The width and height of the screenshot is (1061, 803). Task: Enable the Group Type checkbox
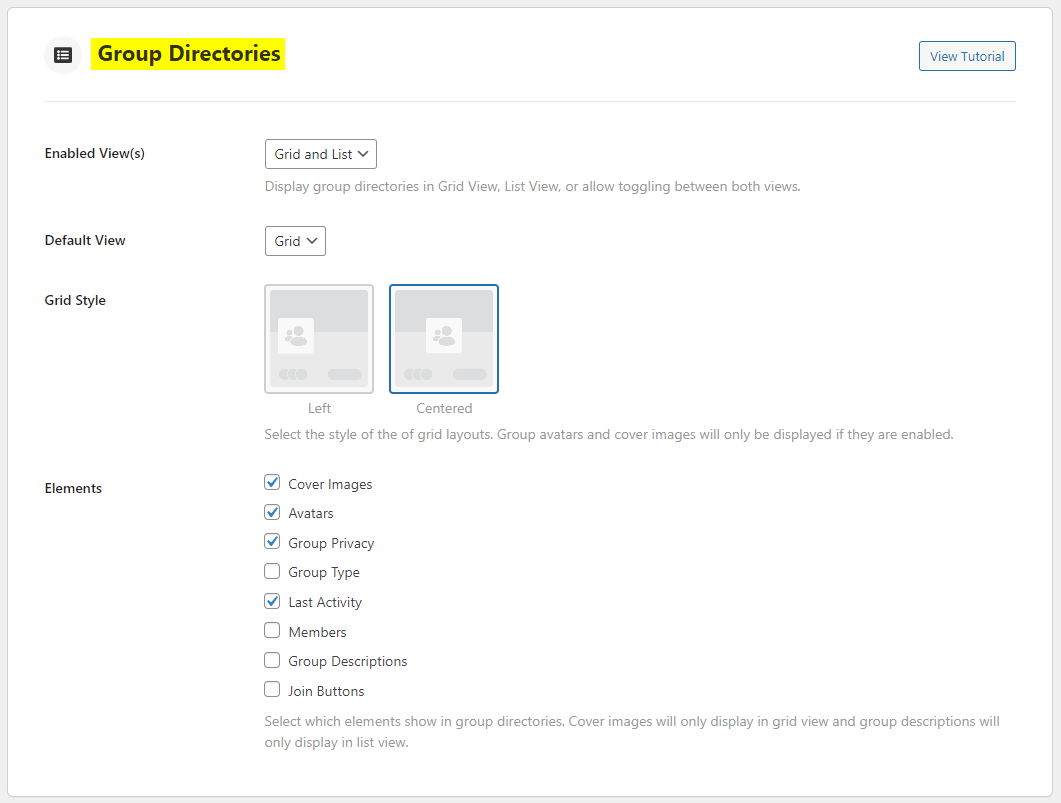tap(272, 572)
